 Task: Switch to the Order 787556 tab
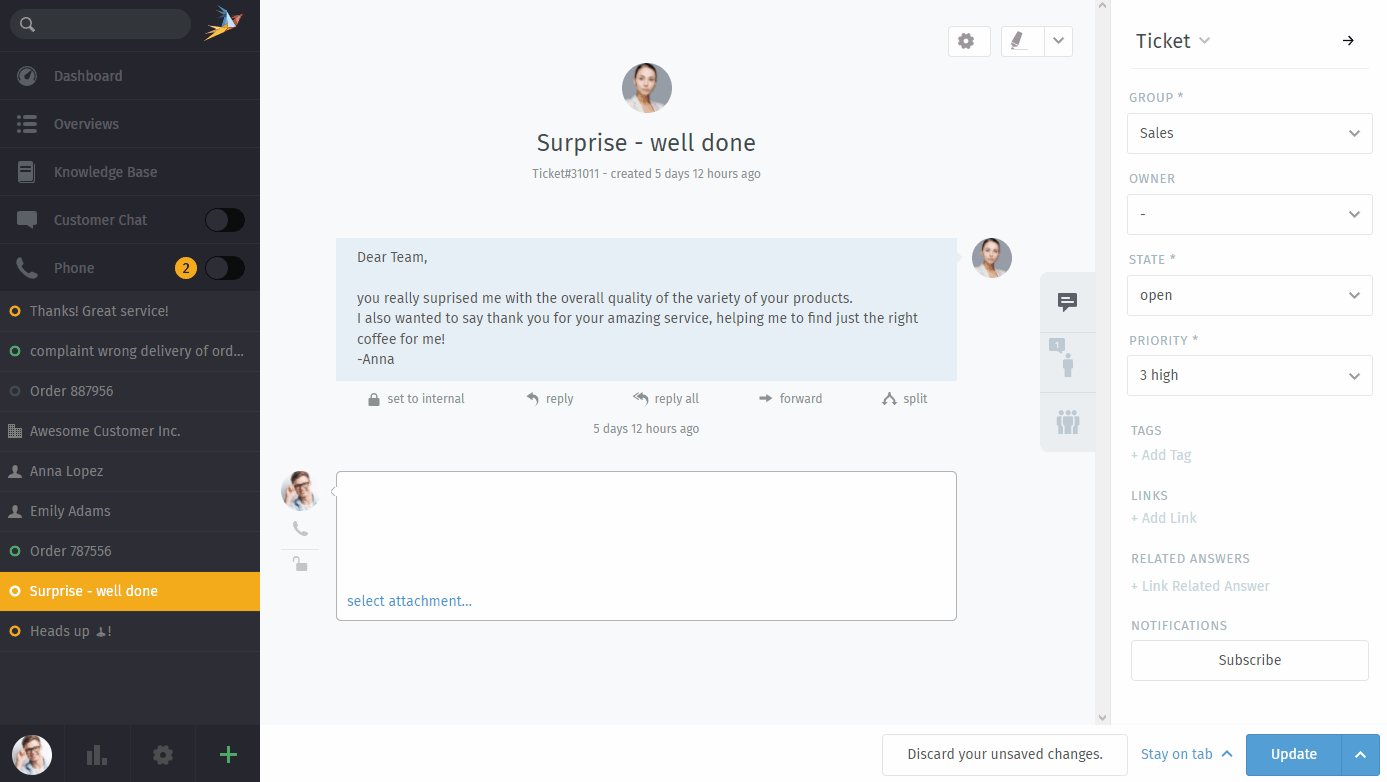(x=70, y=551)
